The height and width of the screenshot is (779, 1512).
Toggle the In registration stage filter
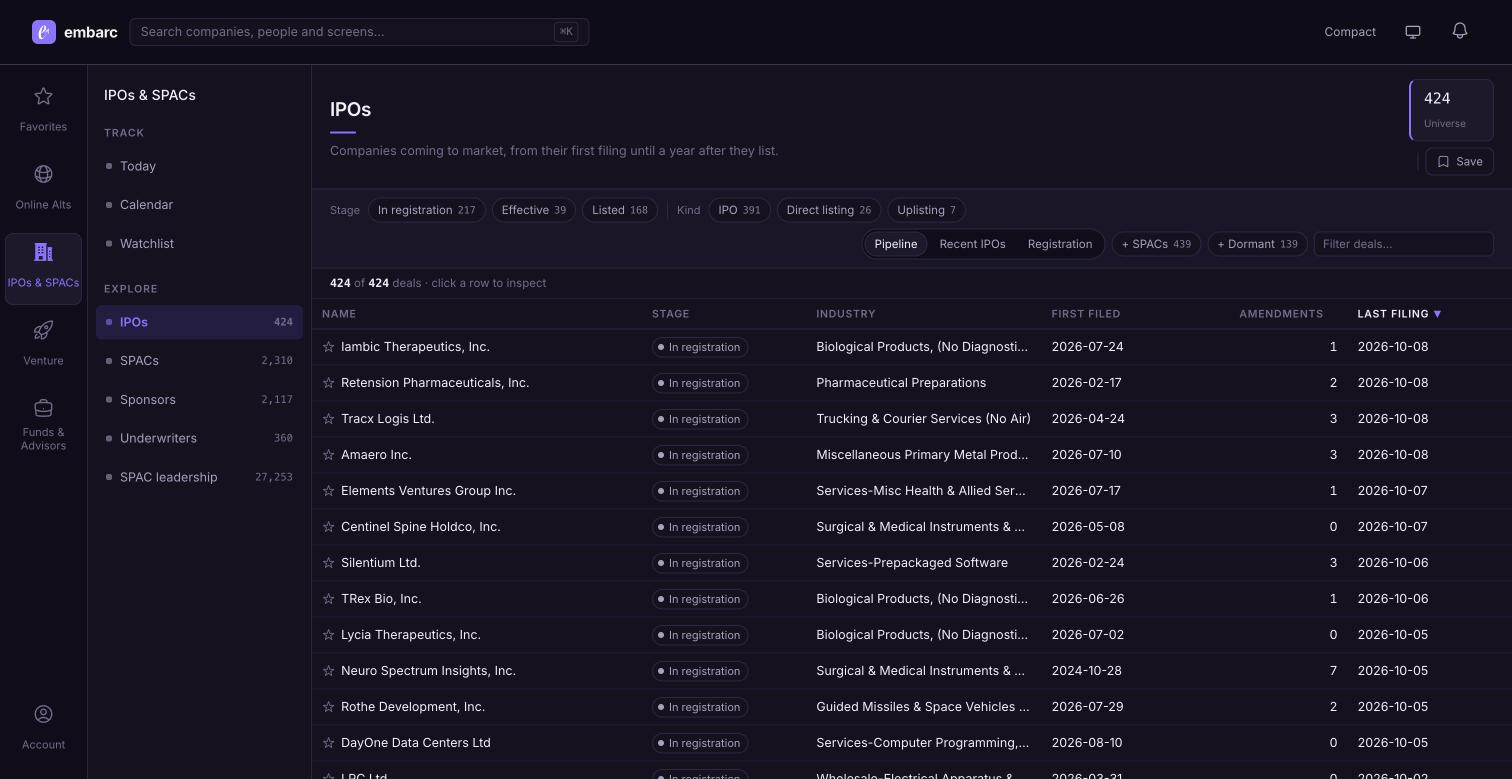click(427, 210)
